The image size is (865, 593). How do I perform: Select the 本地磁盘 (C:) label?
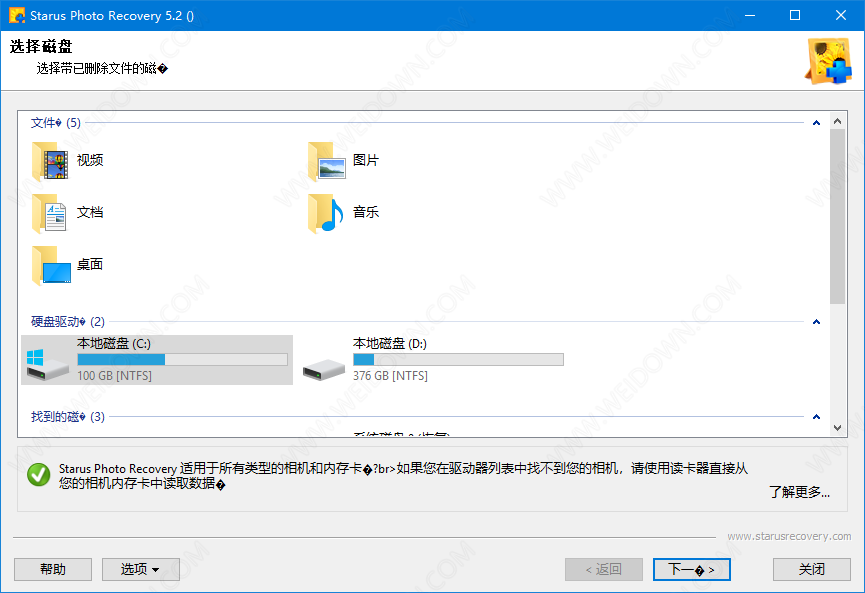114,344
